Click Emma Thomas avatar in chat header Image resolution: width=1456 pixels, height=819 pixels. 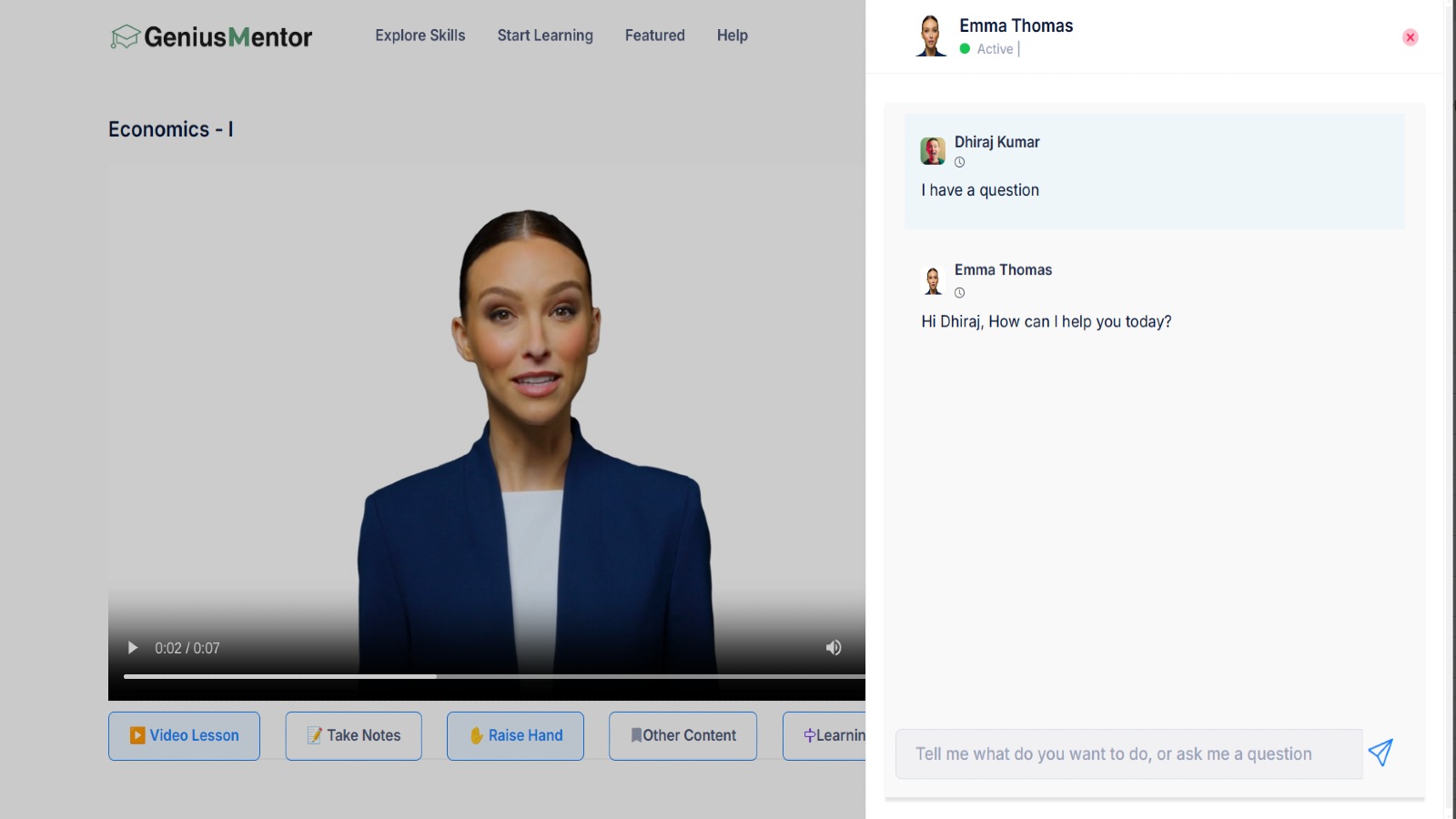(931, 36)
